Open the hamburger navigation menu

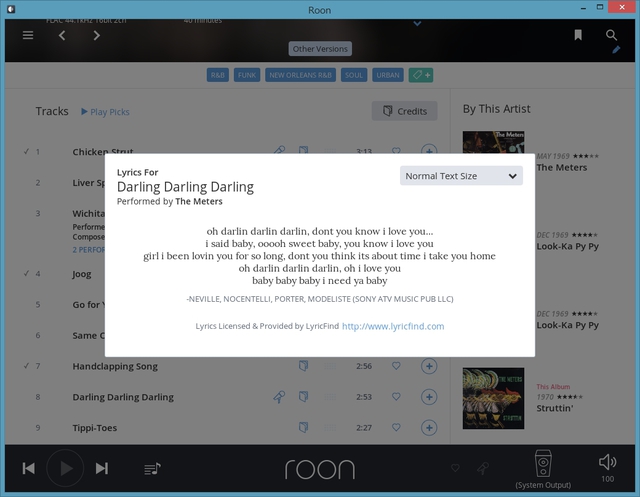click(28, 36)
